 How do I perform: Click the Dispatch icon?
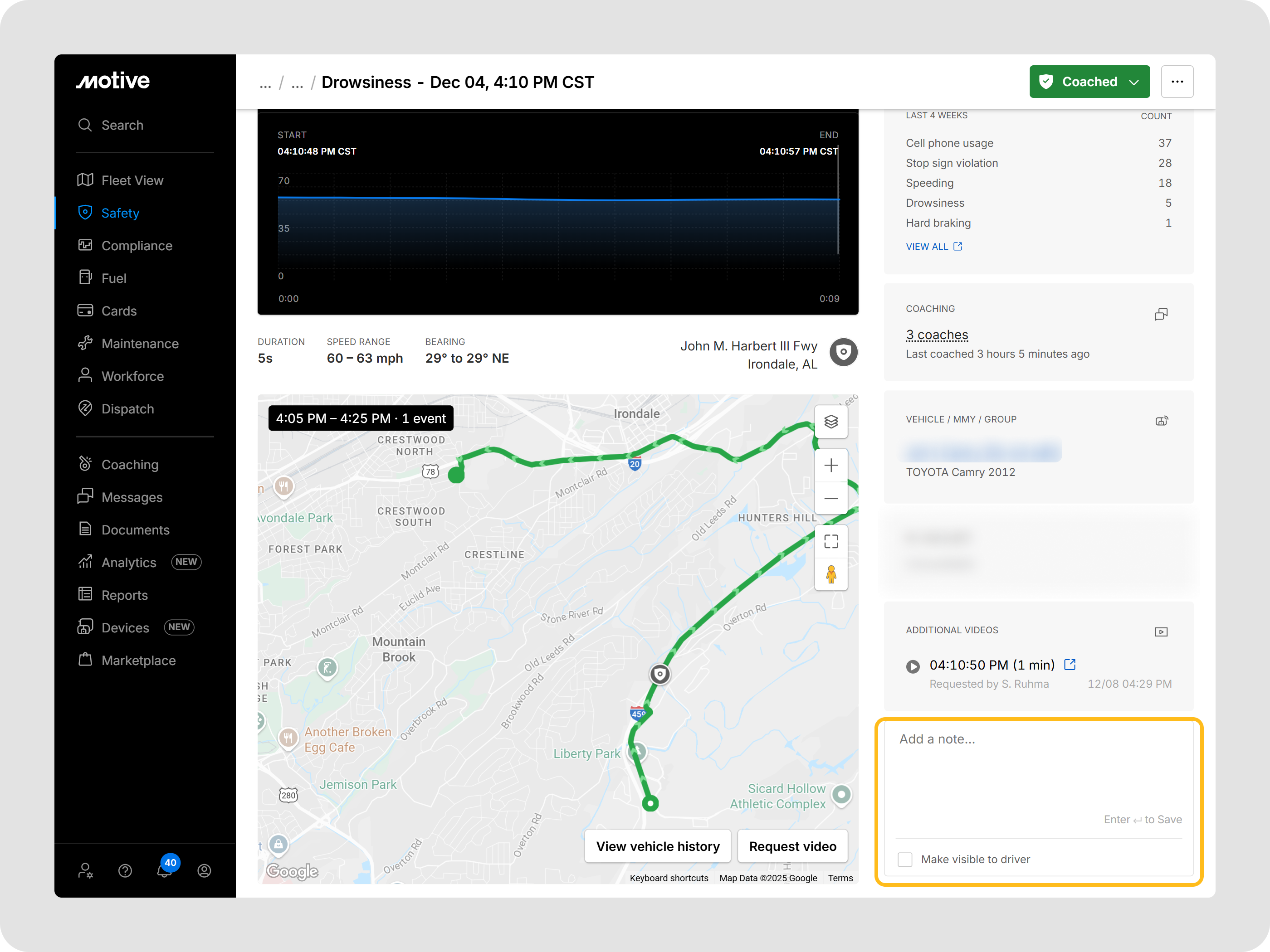[85, 408]
